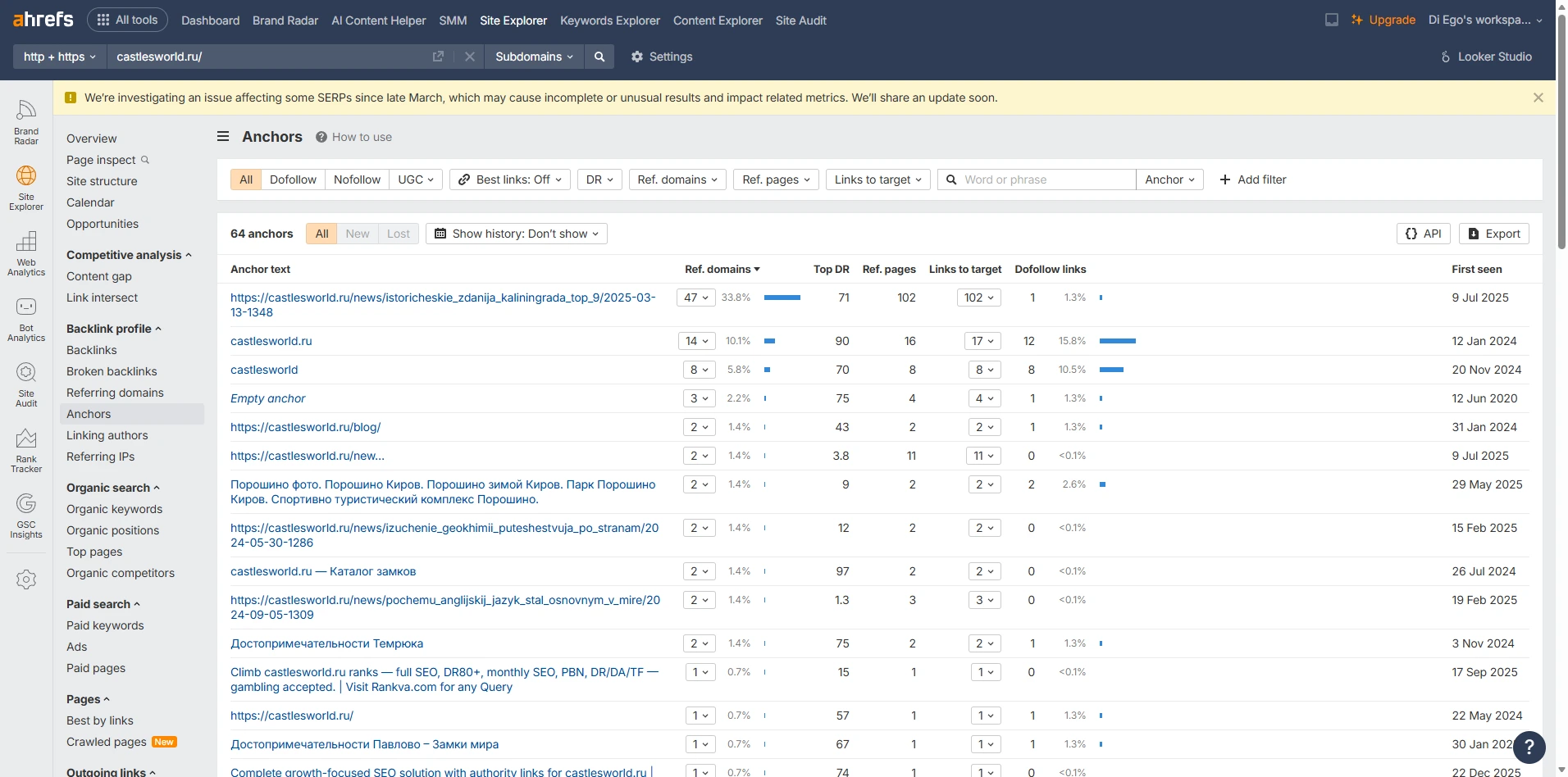
Task: Open http + https protocol dropdown
Action: (60, 57)
